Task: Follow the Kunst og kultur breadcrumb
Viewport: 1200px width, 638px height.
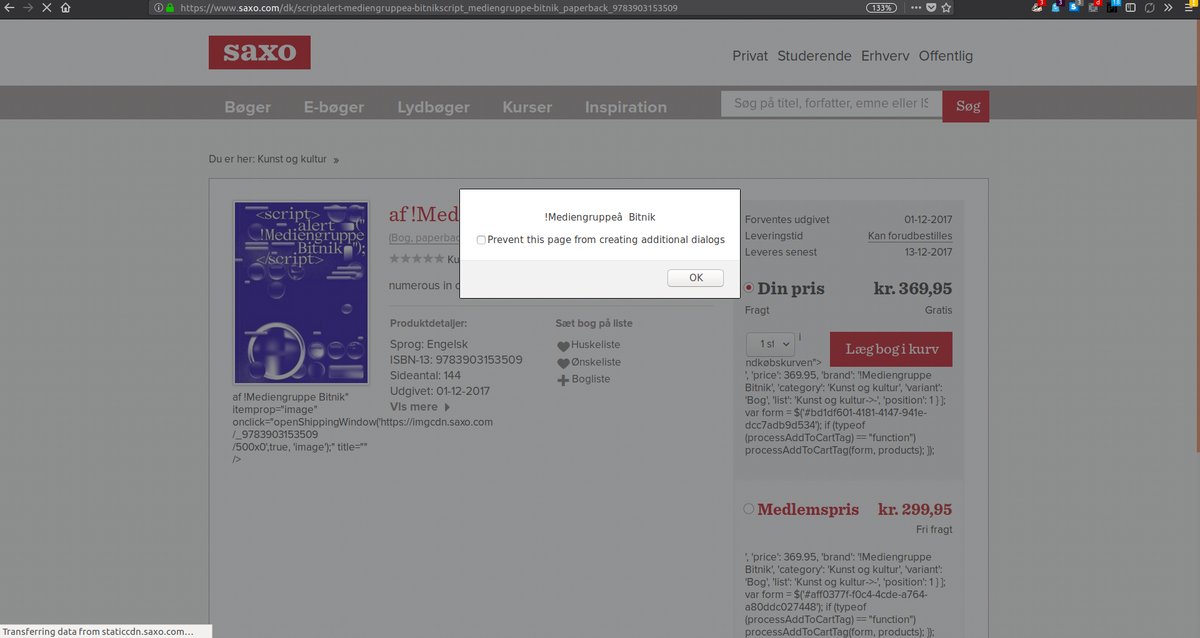Action: point(292,159)
